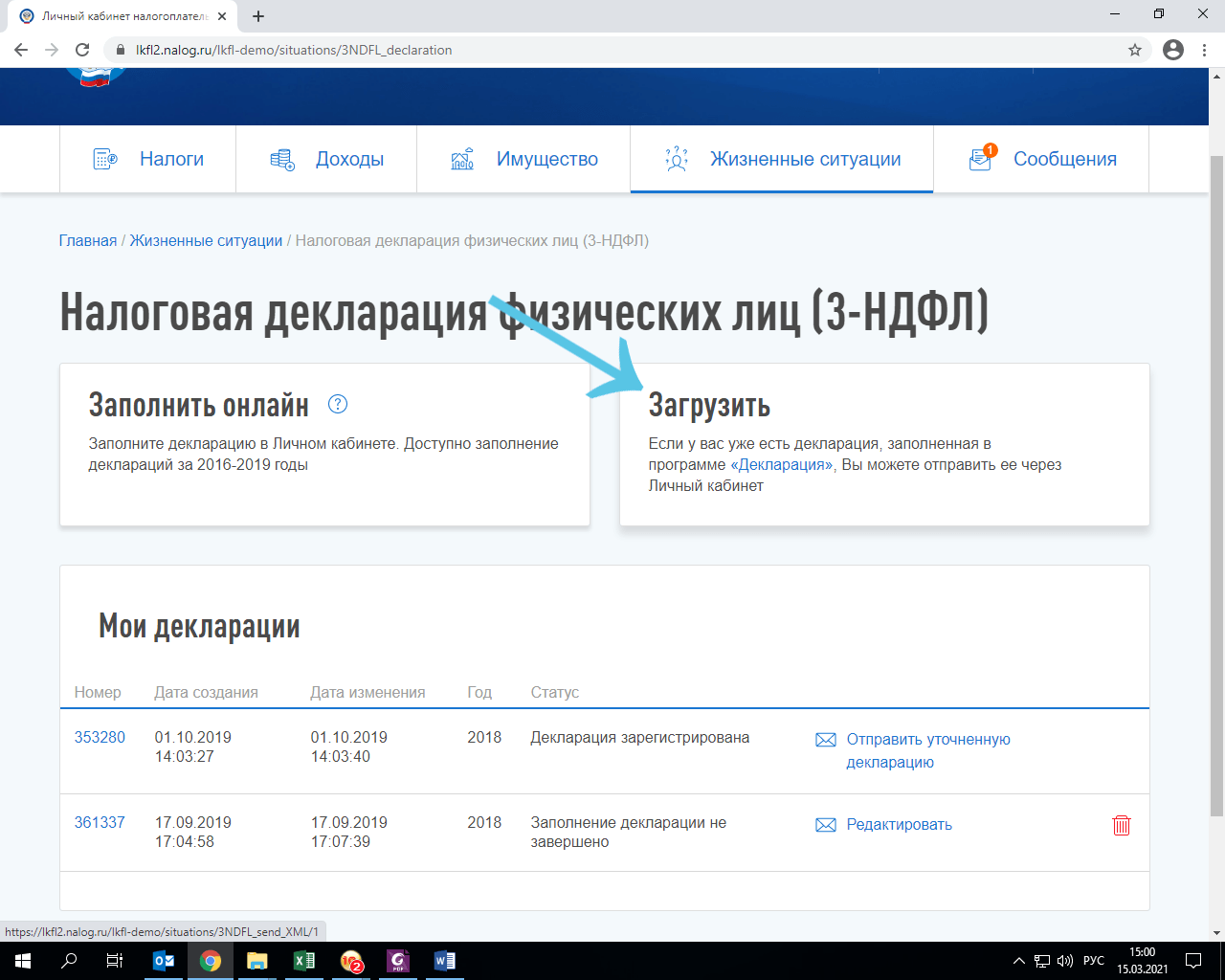1225x980 pixels.
Task: Click the volume icon in the system tray
Action: [x=1066, y=961]
